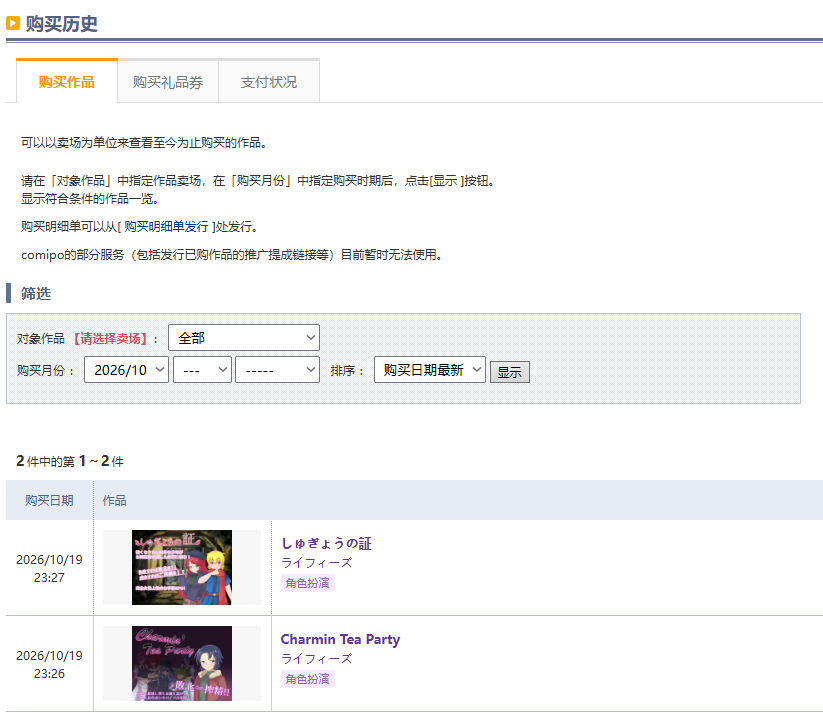
Task: Switch to the 购买作品 tab
Action: point(67,82)
